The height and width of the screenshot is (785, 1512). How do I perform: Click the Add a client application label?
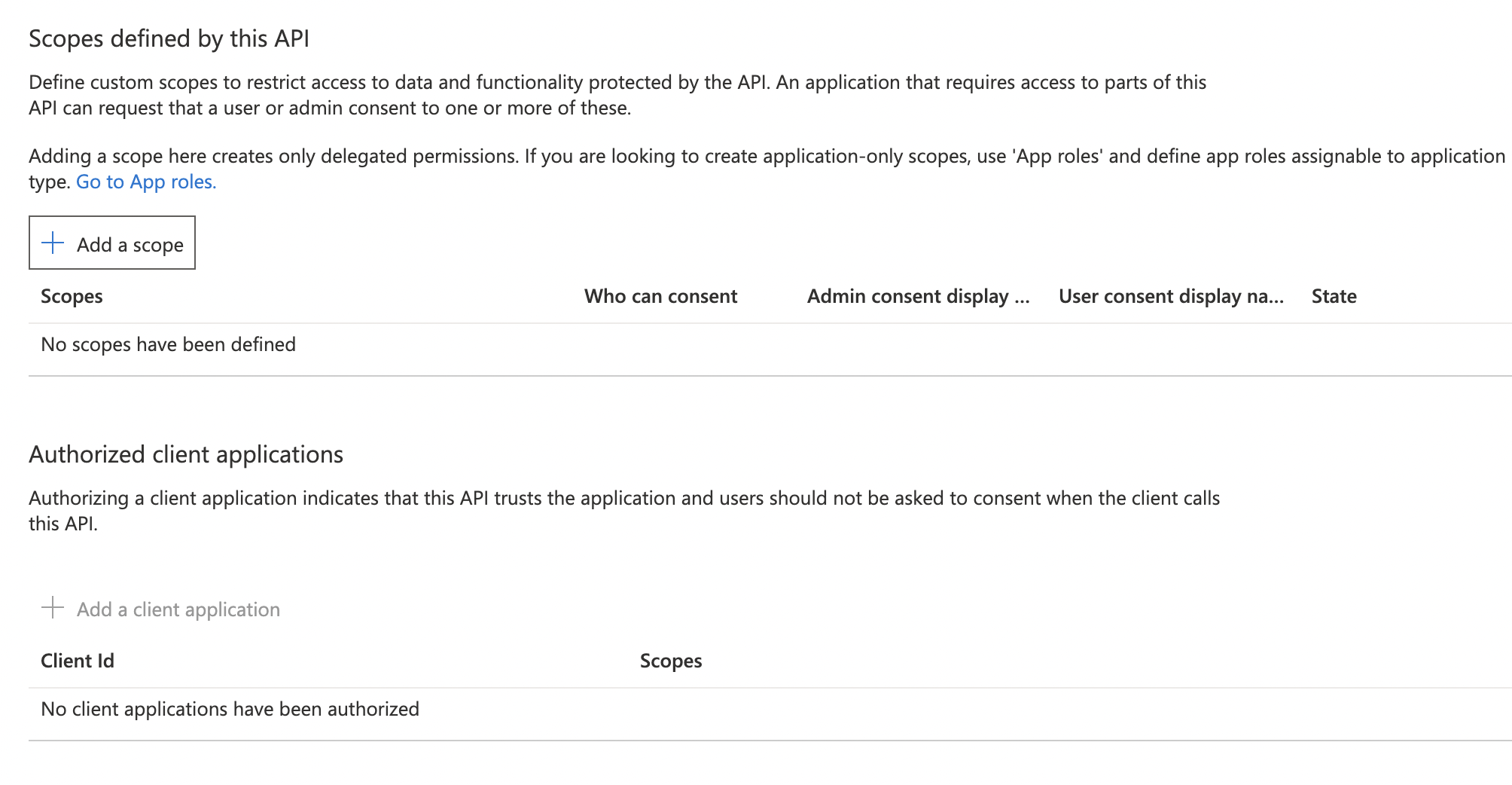178,609
